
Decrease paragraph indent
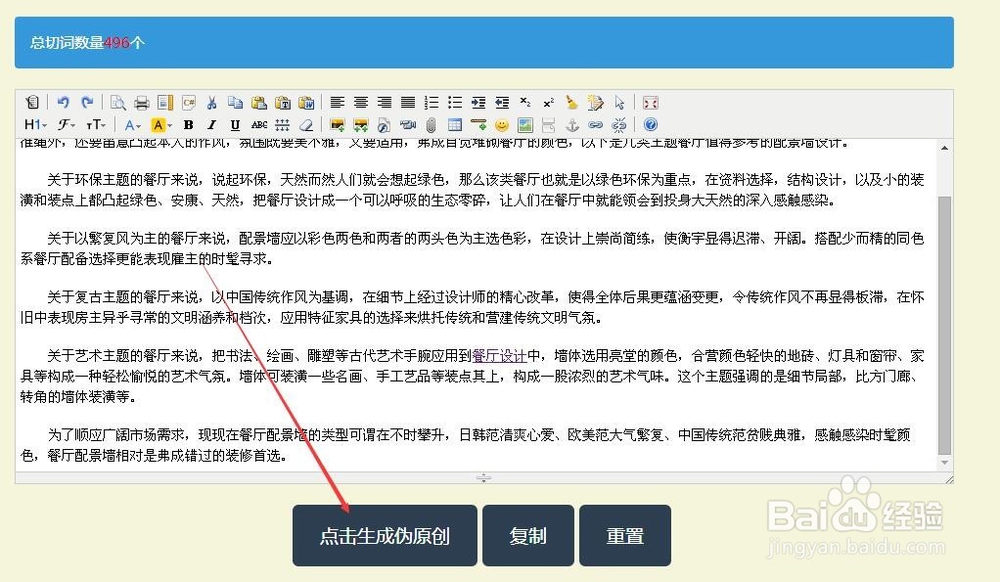[x=502, y=103]
